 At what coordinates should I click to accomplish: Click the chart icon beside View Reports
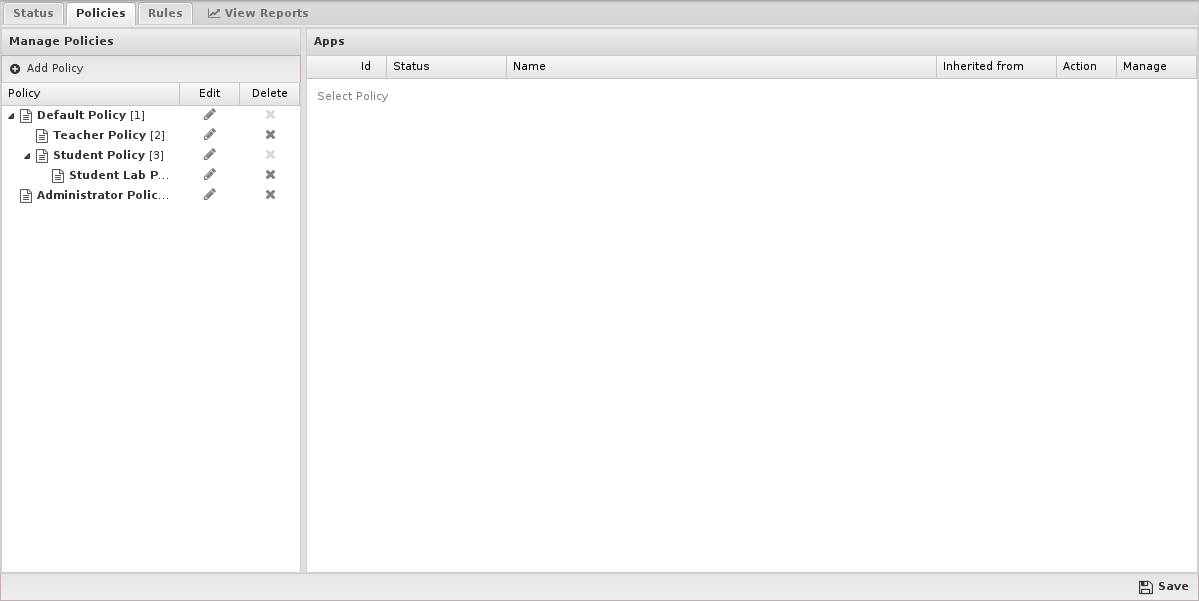(214, 13)
